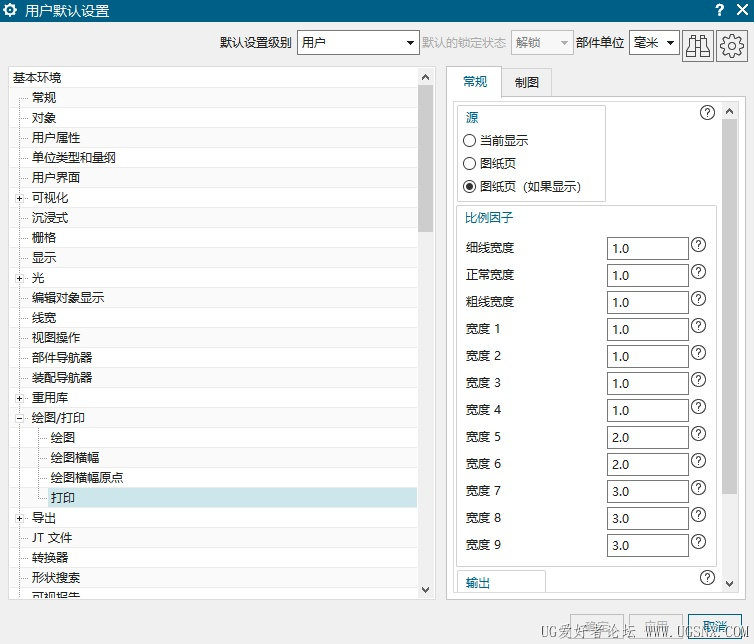754x644 pixels.
Task: Click the help question mark in title bar
Action: tap(719, 10)
